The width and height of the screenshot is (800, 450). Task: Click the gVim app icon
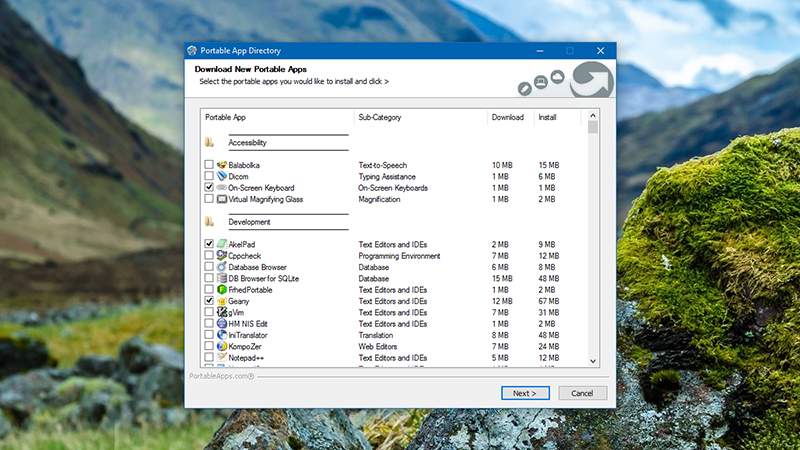[221, 312]
